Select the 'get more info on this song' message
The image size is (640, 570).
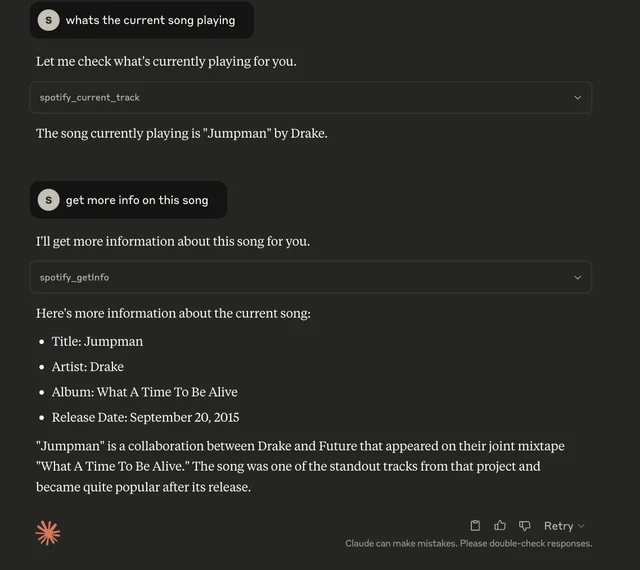pyautogui.click(x=137, y=200)
